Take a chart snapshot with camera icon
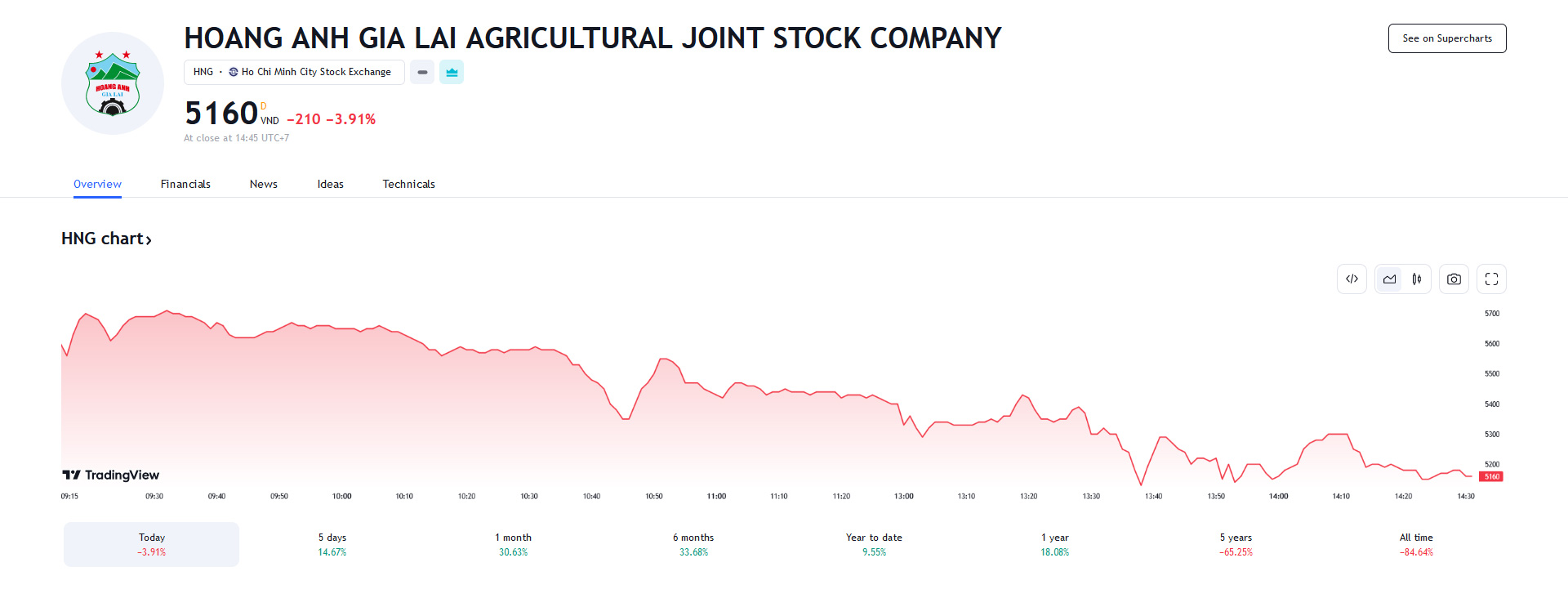 click(x=1454, y=279)
